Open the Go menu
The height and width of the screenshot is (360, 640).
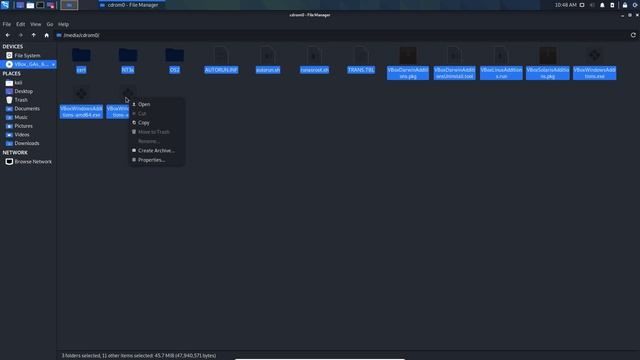50,24
